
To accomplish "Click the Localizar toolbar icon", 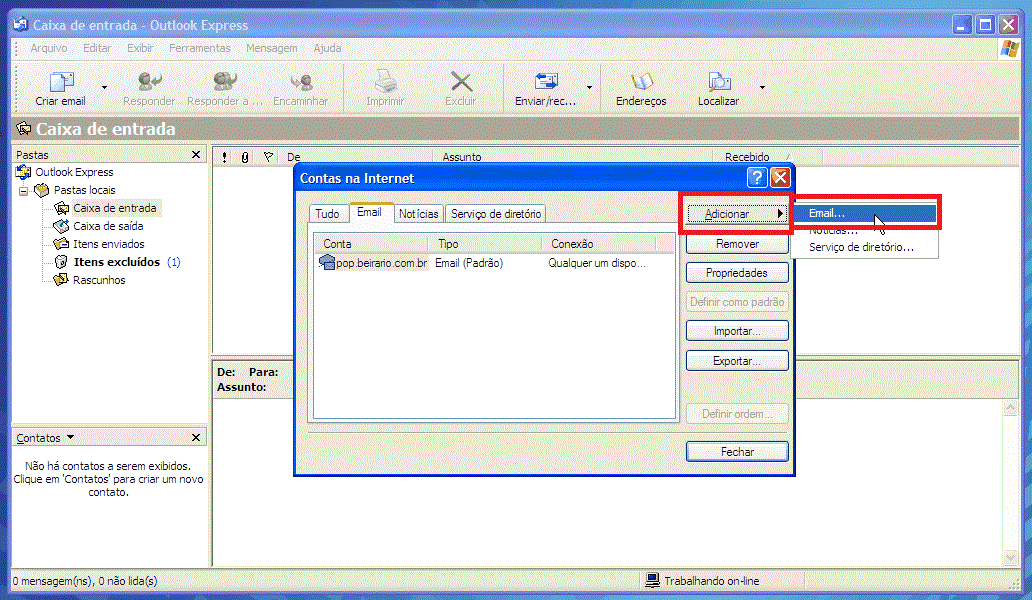I will click(x=719, y=82).
